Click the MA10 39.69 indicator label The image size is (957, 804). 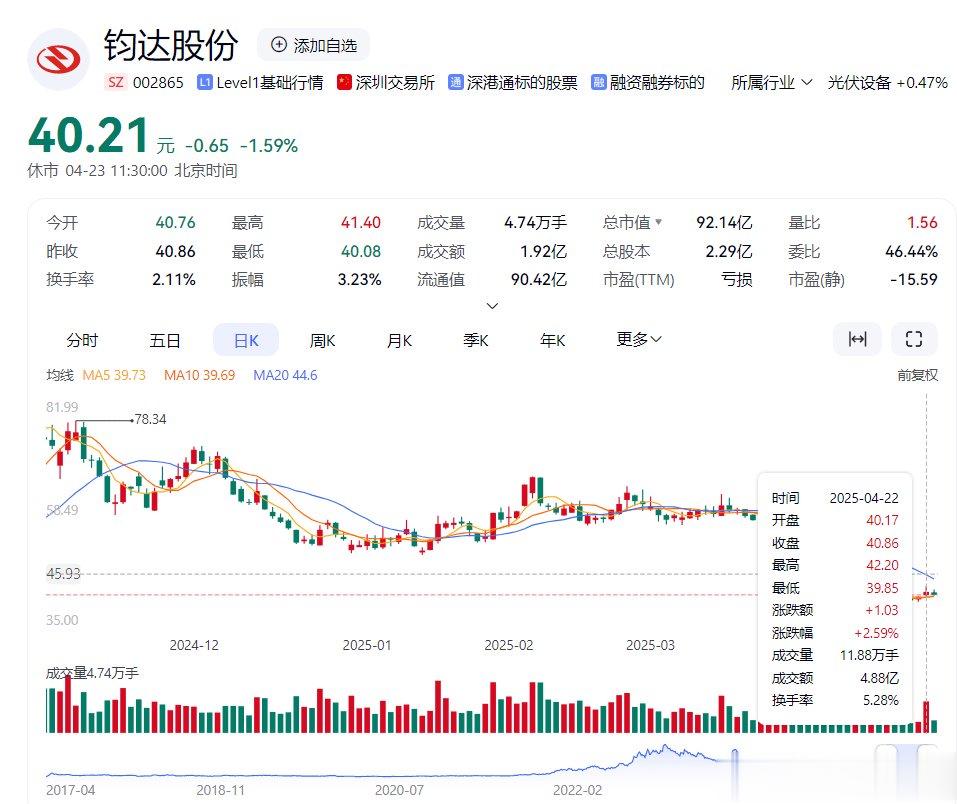200,375
